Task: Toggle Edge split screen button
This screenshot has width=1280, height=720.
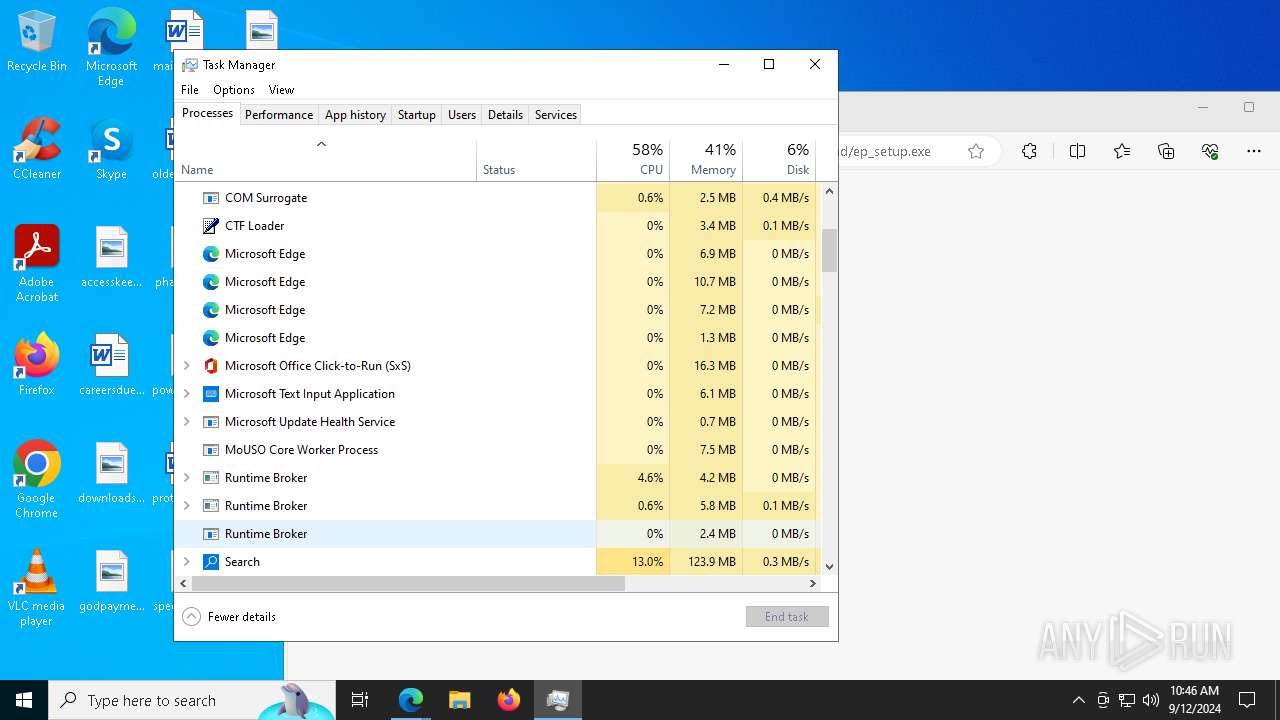Action: (1077, 151)
